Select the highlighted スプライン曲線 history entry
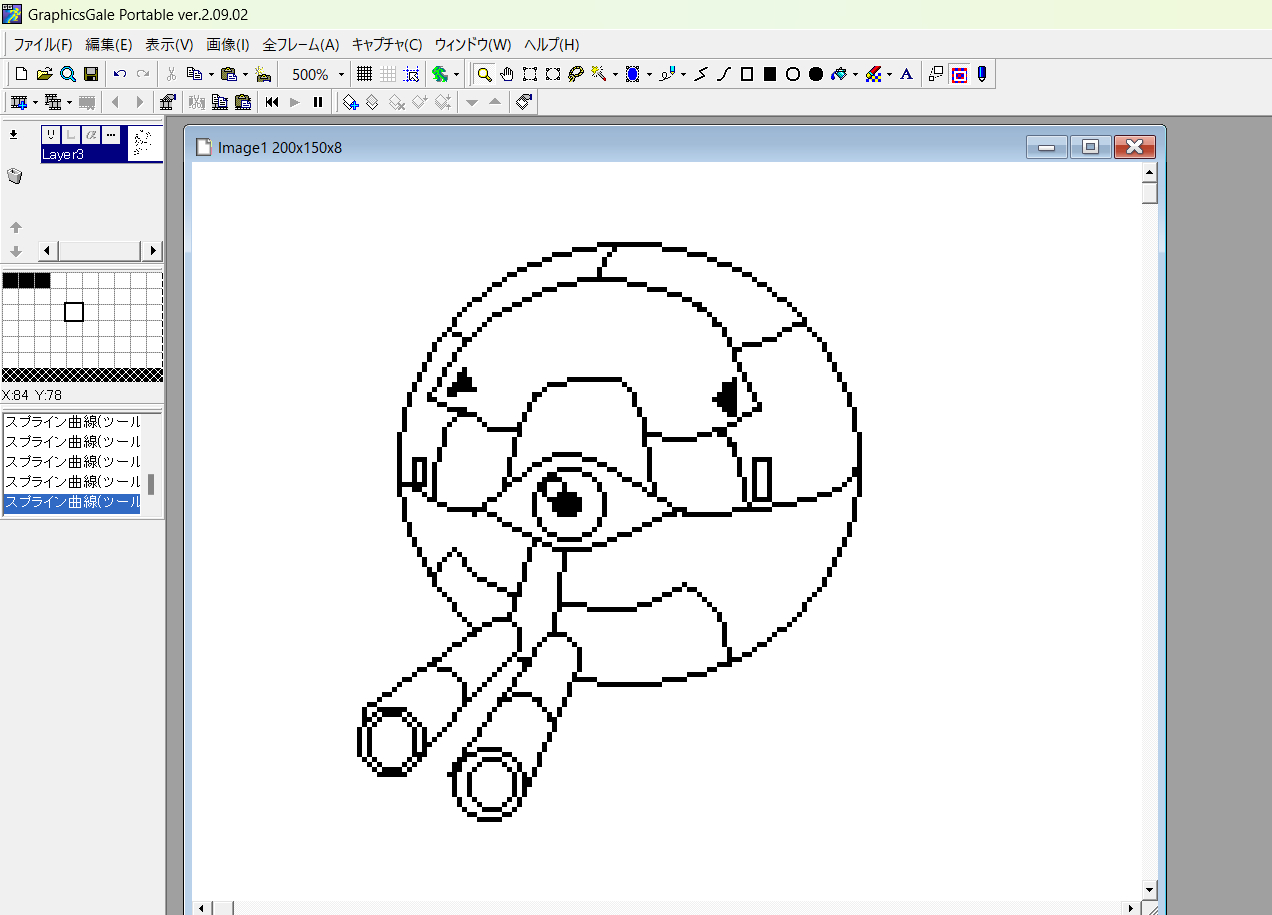 click(72, 502)
